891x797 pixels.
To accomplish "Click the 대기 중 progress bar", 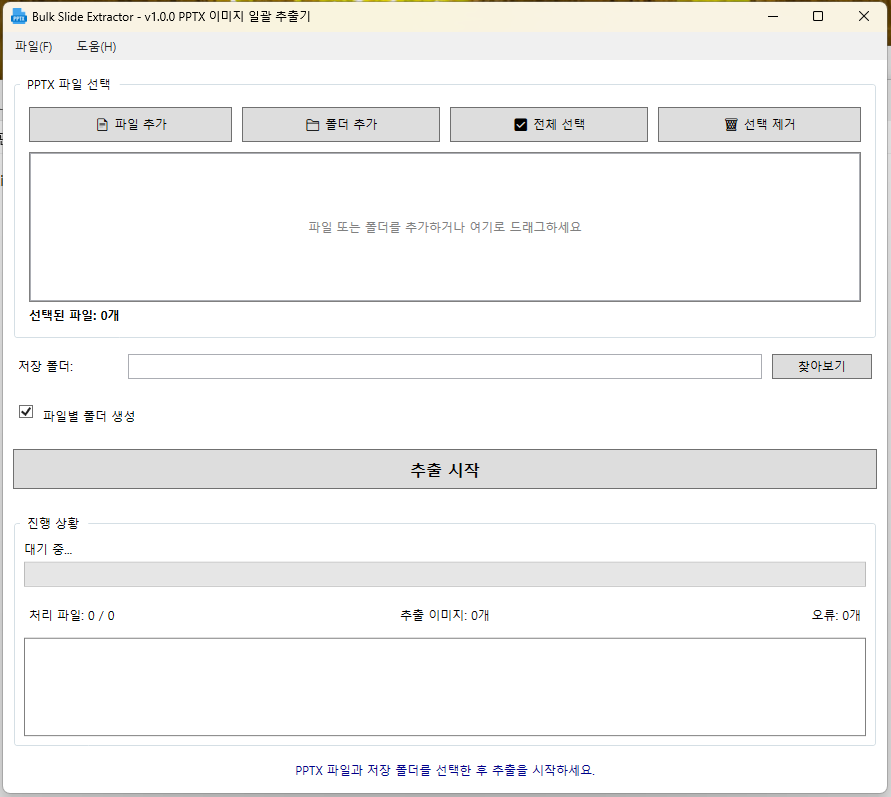I will [x=444, y=574].
